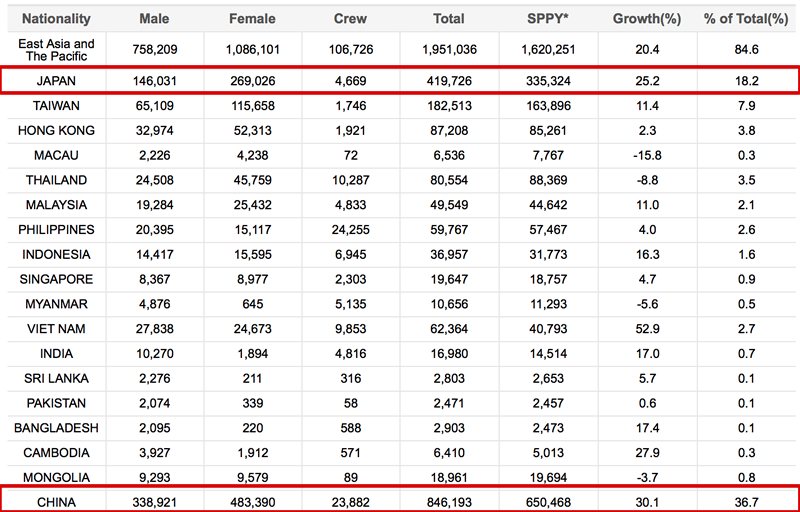800x512 pixels.
Task: Click Mongolia's SPPY value 19,694
Action: pos(548,477)
